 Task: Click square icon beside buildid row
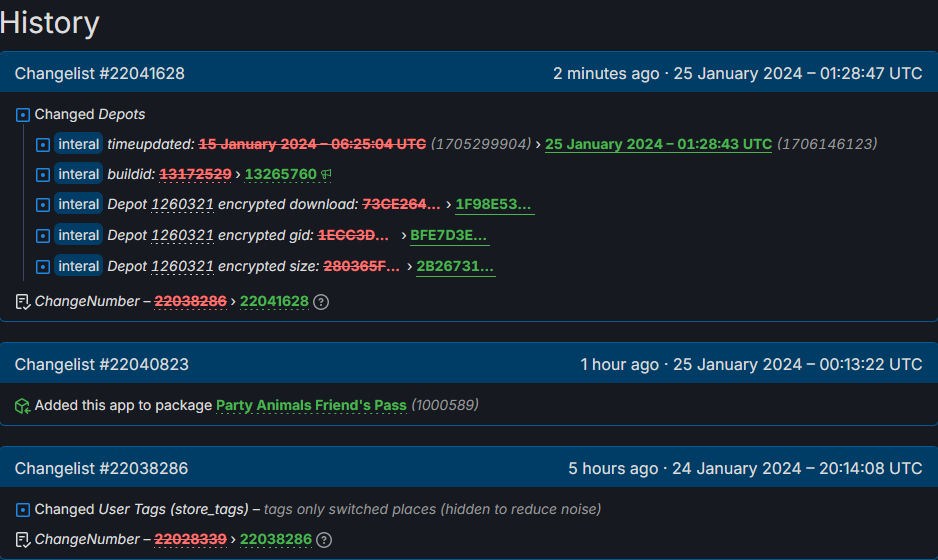(x=42, y=175)
